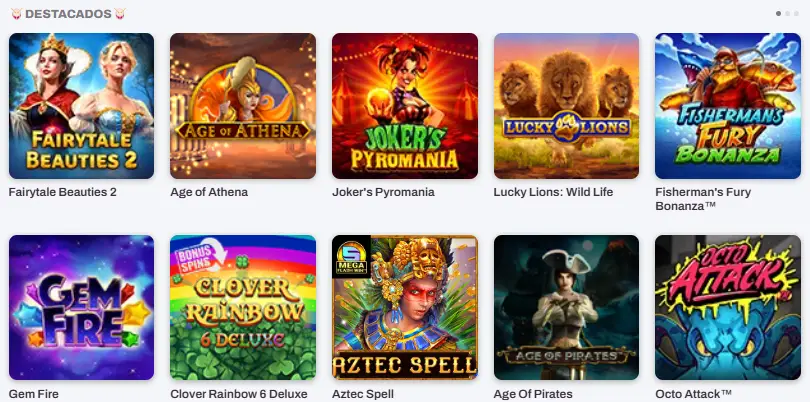810x402 pixels.
Task: Open the Lucky Lions game thumbnail
Action: pyautogui.click(x=566, y=106)
